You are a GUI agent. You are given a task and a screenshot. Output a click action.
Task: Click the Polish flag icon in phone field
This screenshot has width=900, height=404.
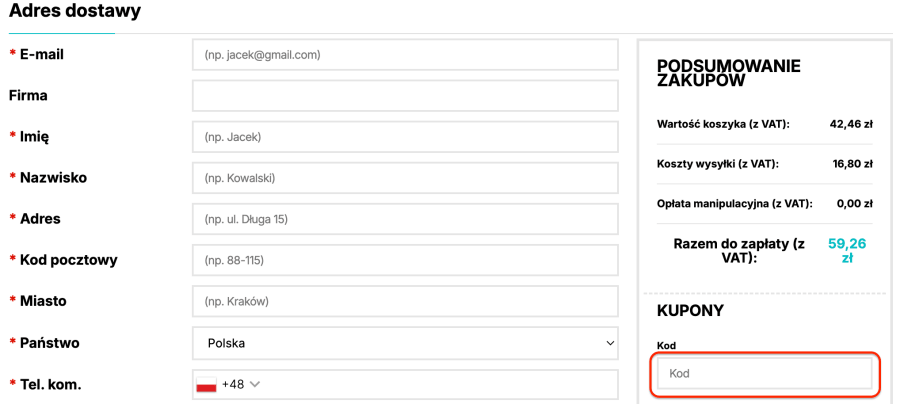pos(207,385)
